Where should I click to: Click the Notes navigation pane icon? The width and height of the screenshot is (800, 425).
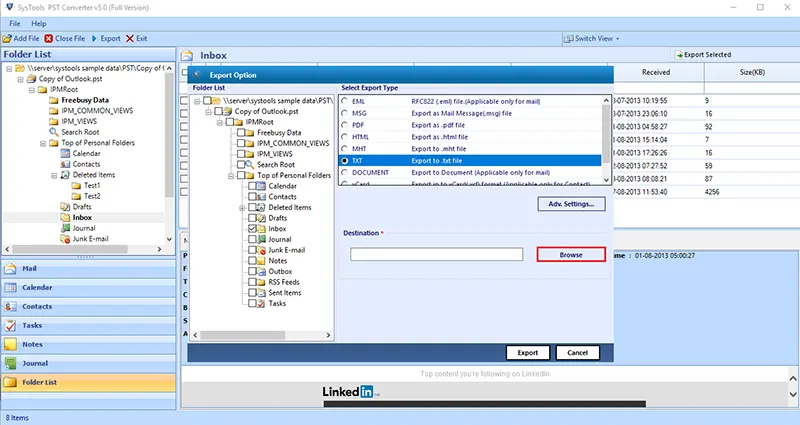(10, 344)
